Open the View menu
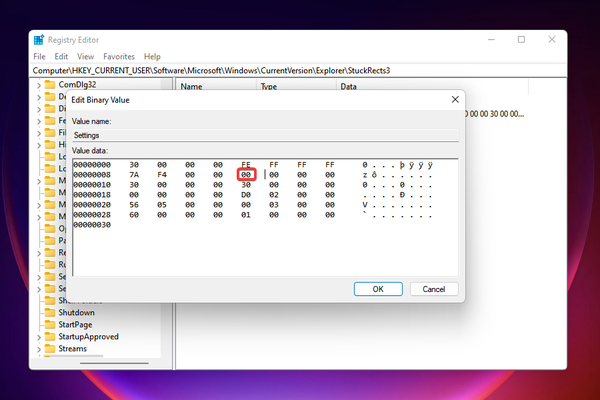This screenshot has height=400, width=600. [x=85, y=57]
